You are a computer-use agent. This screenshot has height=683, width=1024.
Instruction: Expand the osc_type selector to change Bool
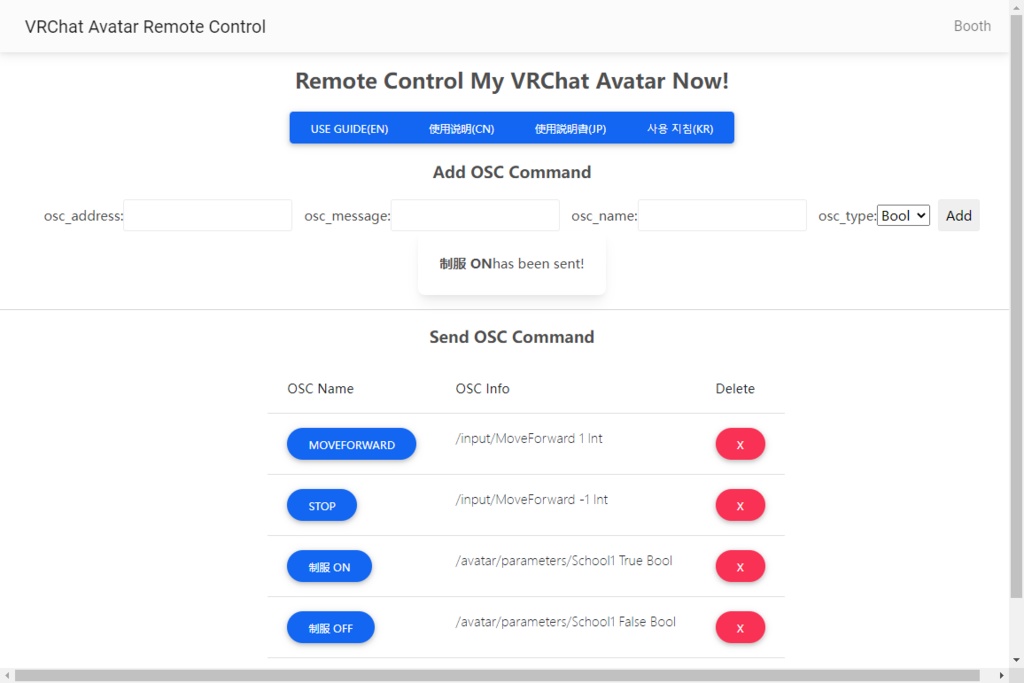[x=903, y=215]
